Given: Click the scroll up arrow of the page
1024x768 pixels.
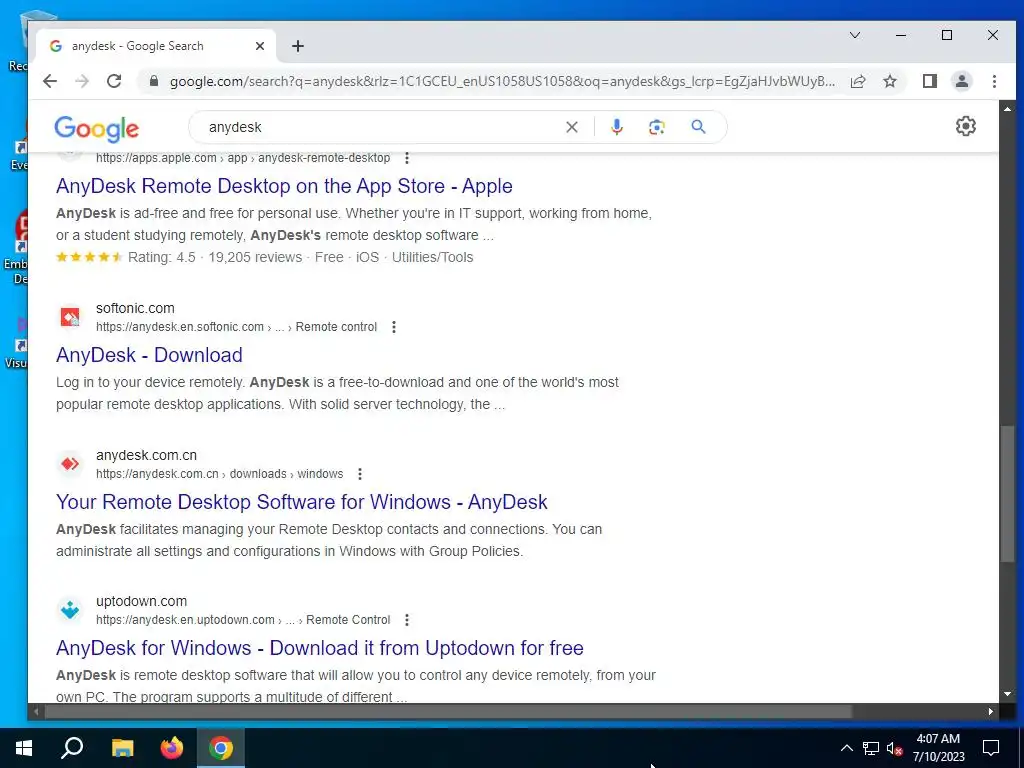Looking at the screenshot, I should 1007,108.
